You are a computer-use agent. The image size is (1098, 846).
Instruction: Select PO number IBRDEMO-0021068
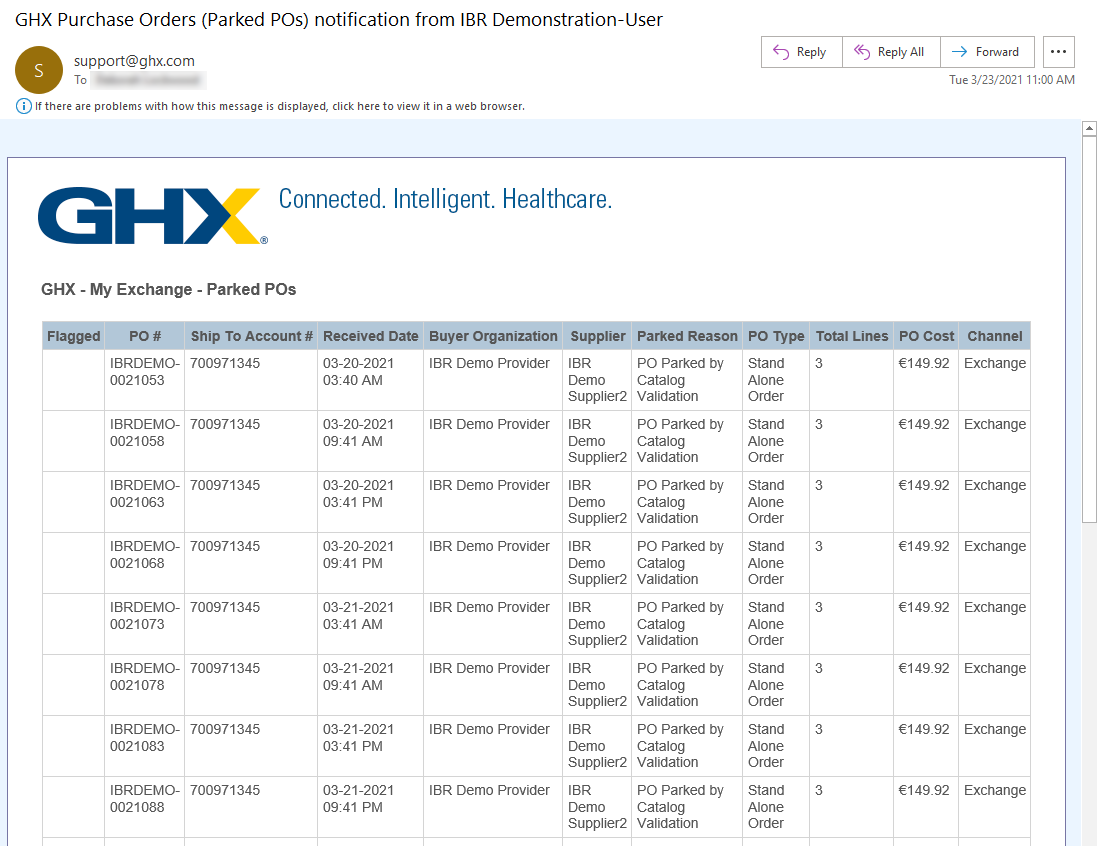(x=144, y=555)
